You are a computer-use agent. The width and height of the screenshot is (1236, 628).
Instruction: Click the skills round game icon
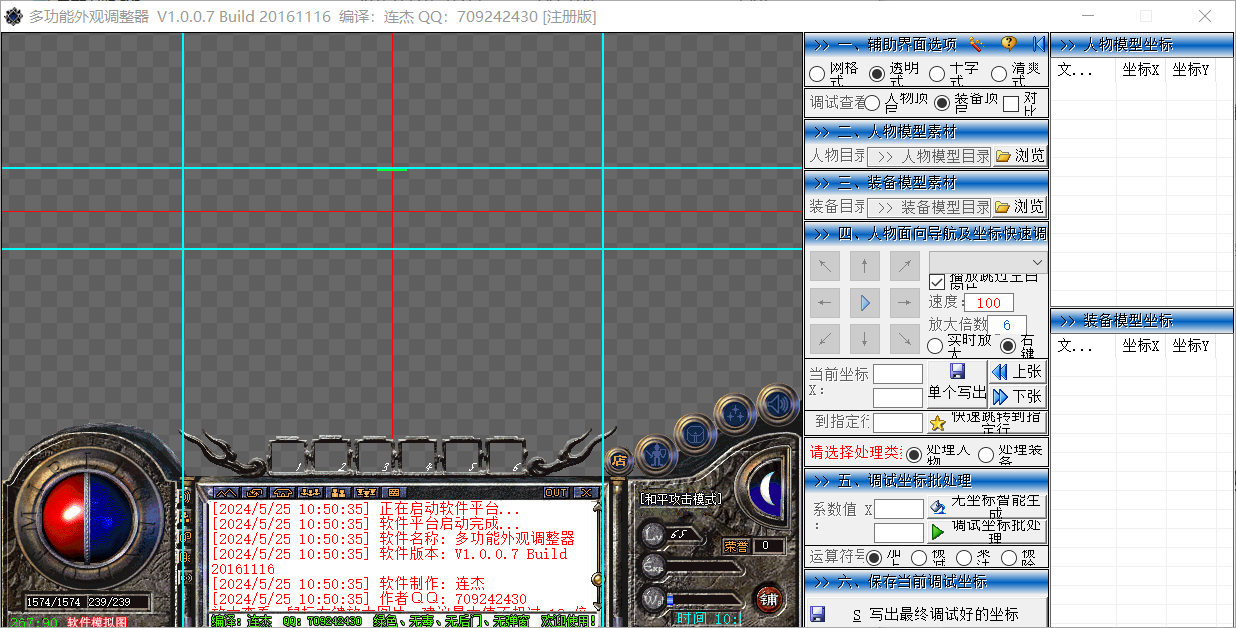click(x=735, y=412)
